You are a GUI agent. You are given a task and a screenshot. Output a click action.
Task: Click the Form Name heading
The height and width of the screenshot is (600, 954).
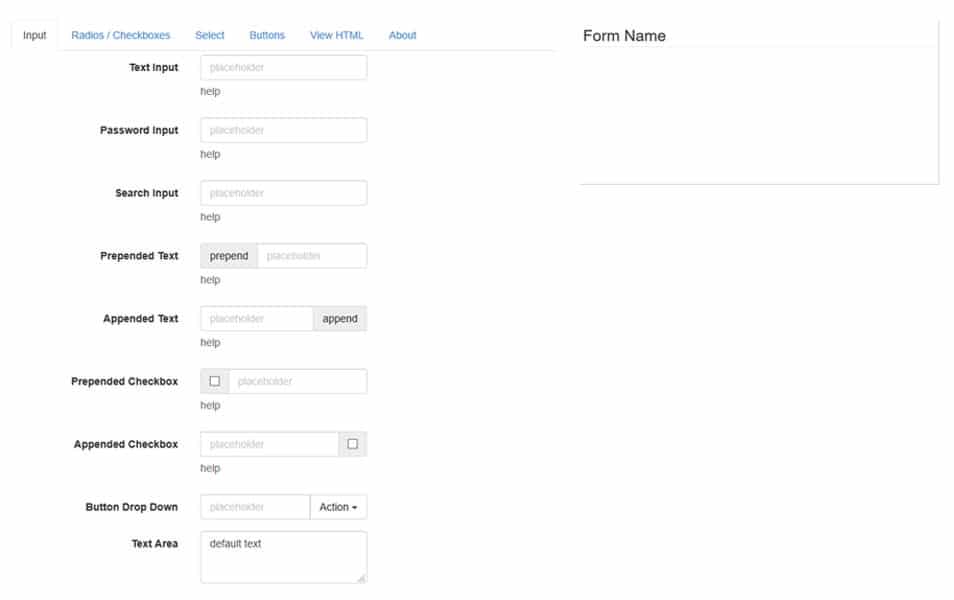pyautogui.click(x=625, y=35)
